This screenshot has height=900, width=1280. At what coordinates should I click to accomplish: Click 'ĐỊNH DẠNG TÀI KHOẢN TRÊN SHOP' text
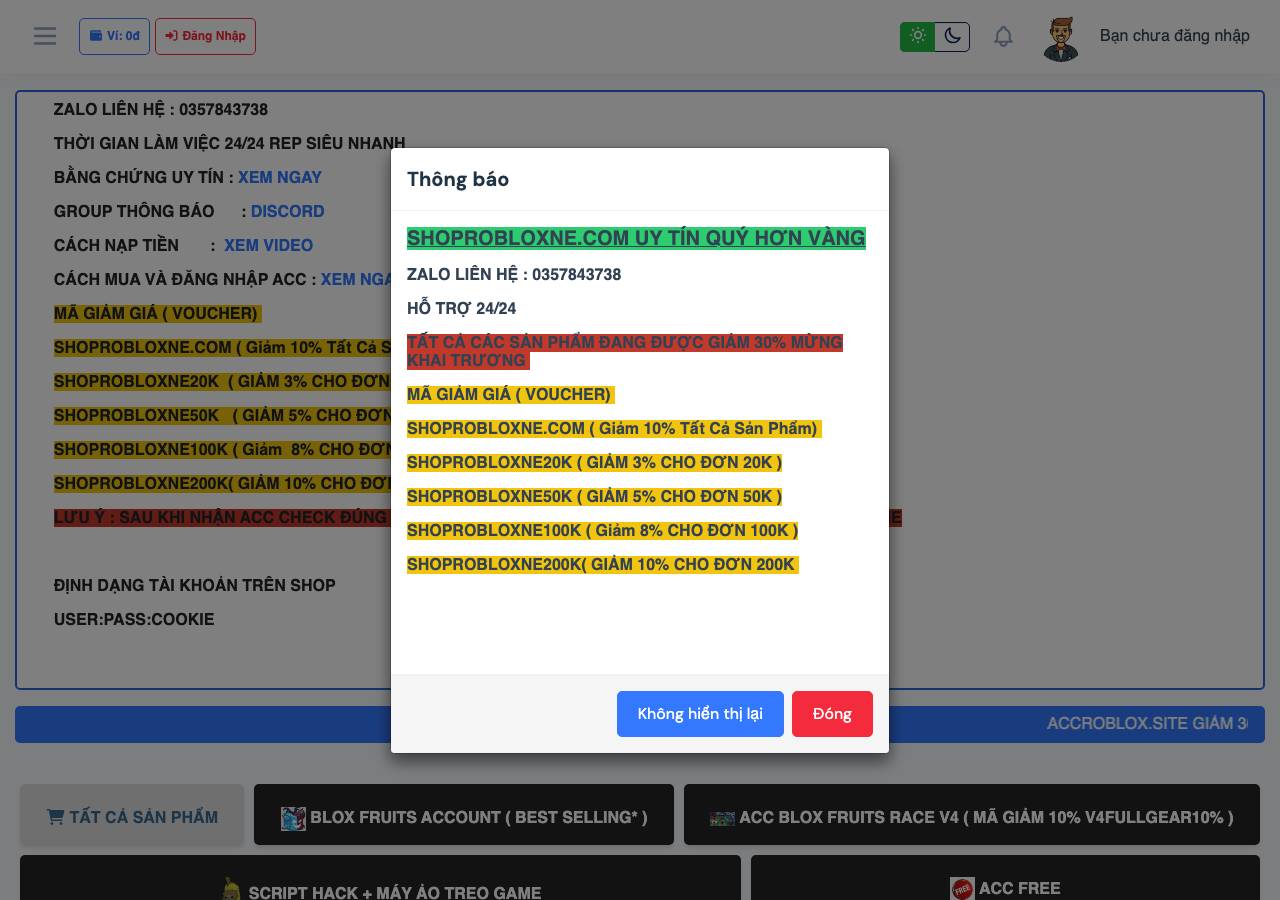pyautogui.click(x=195, y=585)
